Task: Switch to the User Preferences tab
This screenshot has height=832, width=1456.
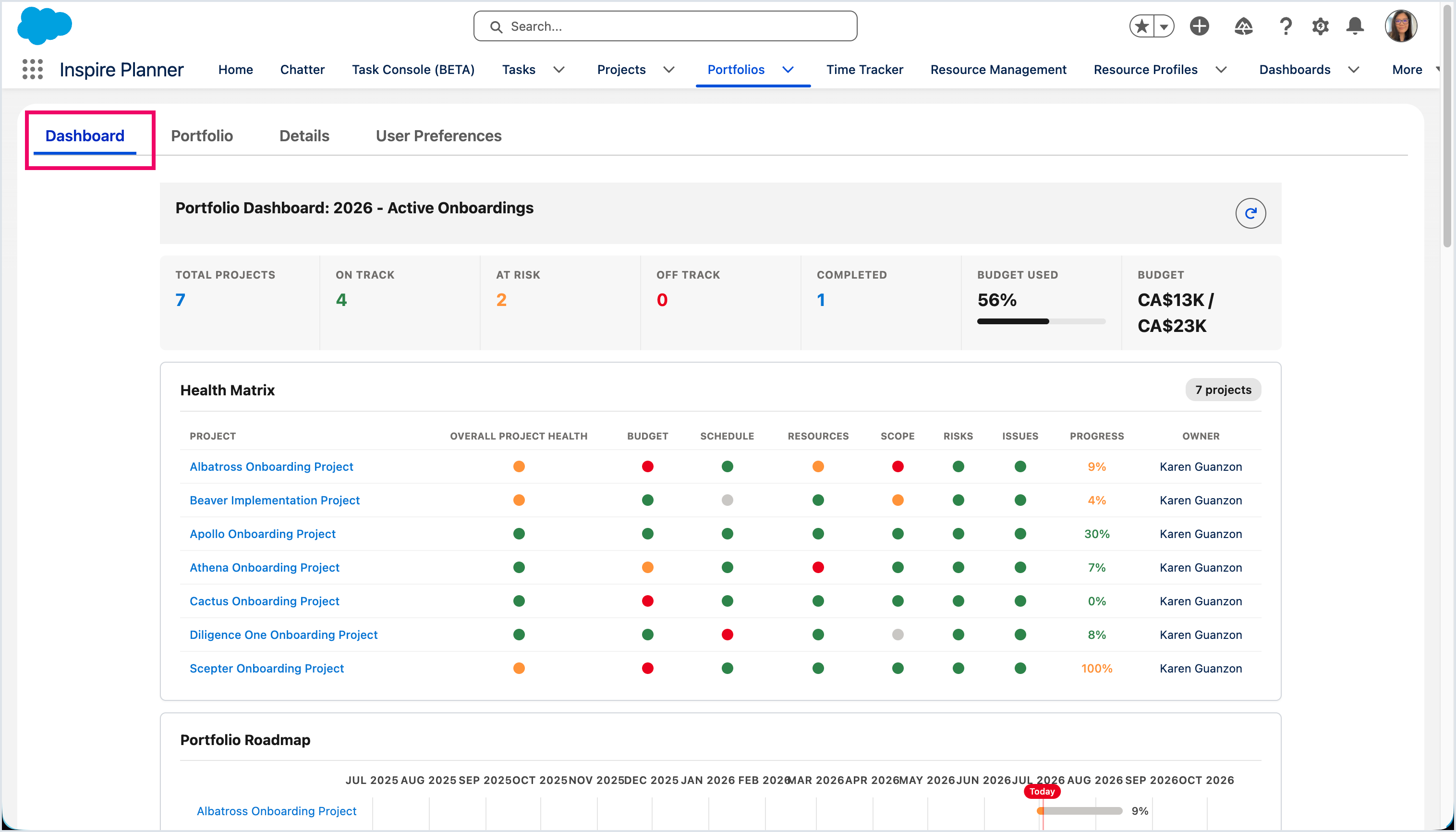Action: 438,136
